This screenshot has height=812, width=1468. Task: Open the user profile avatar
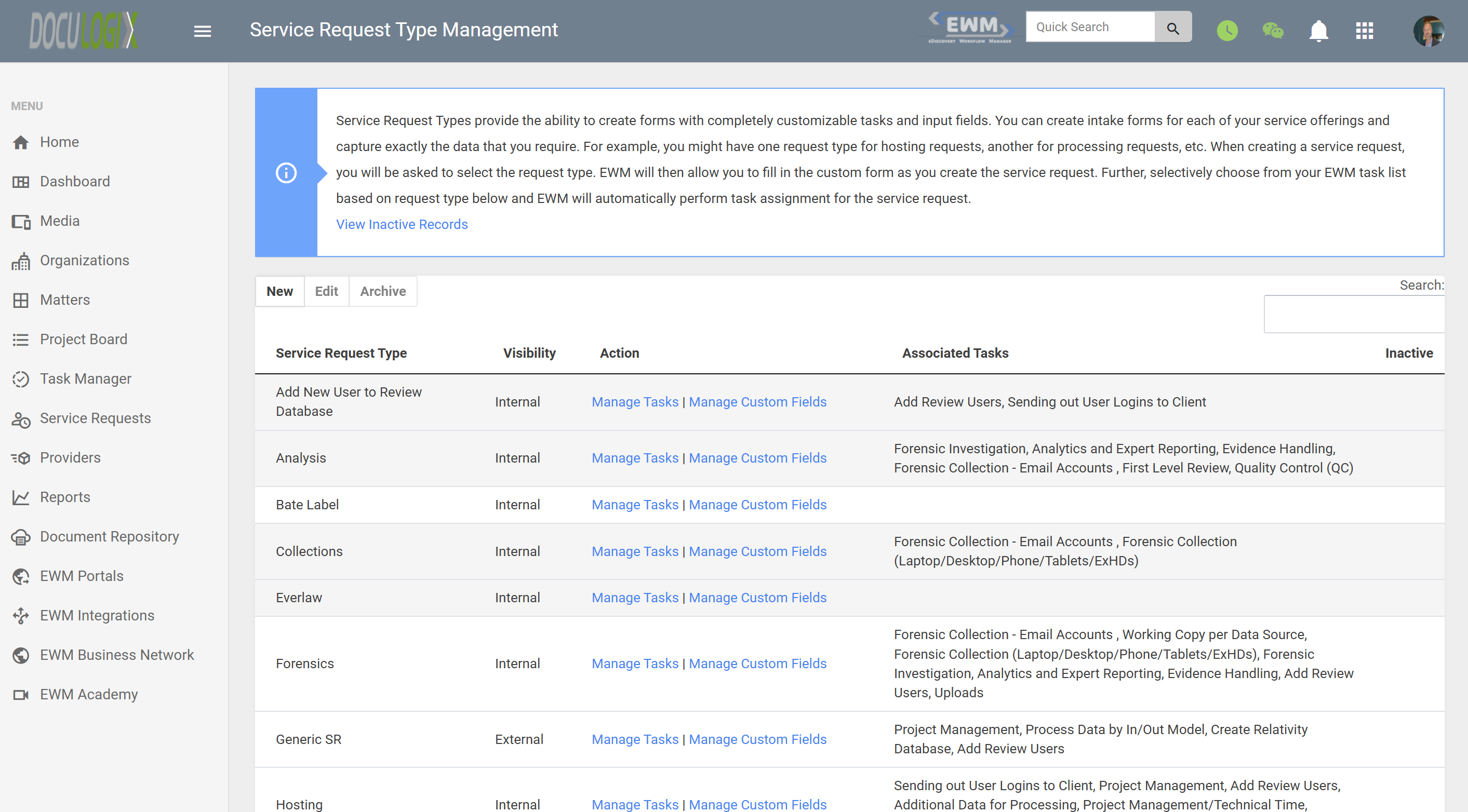pos(1428,30)
